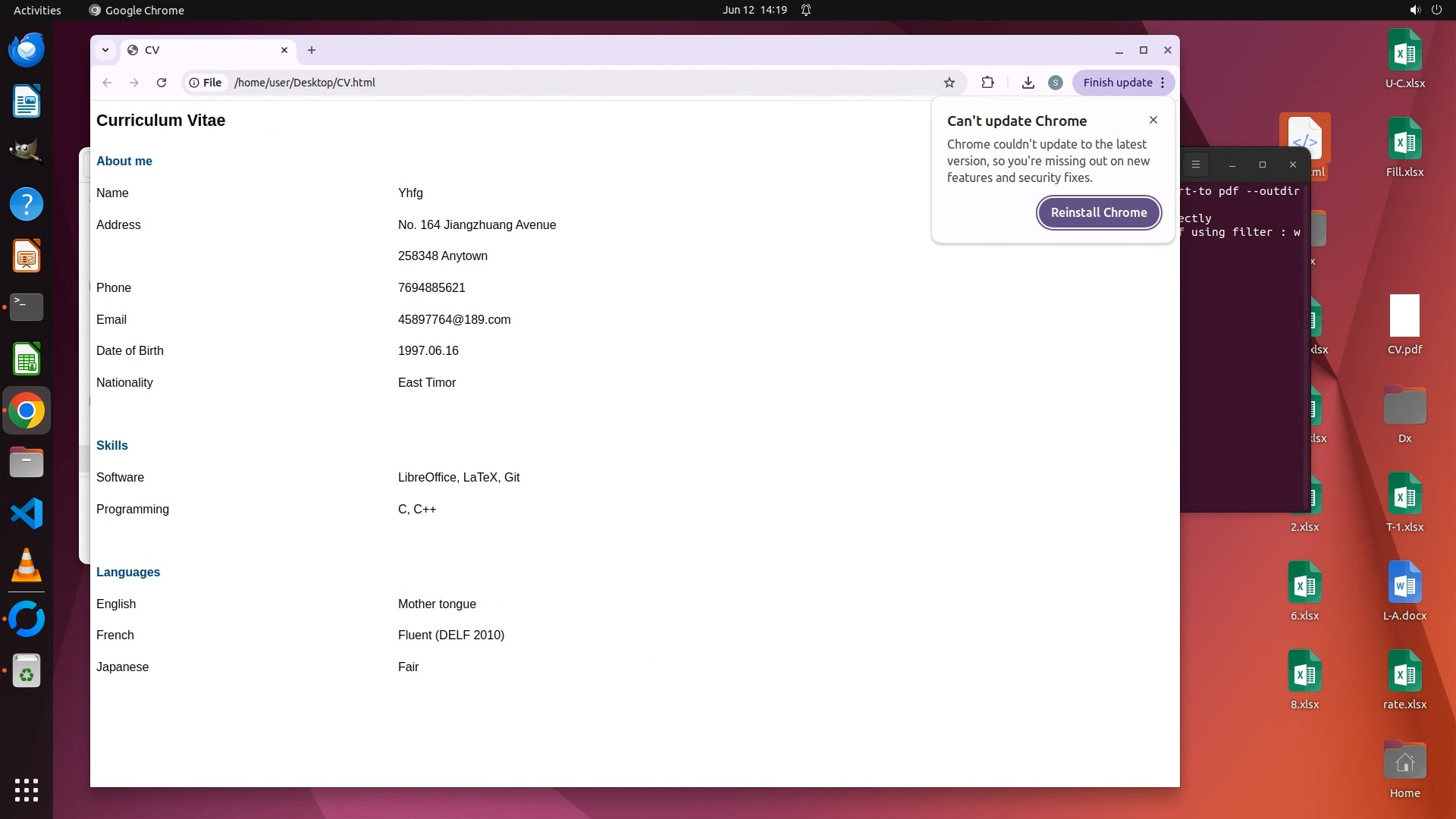Bookmark this page with star icon
The height and width of the screenshot is (819, 1456).
point(949,83)
